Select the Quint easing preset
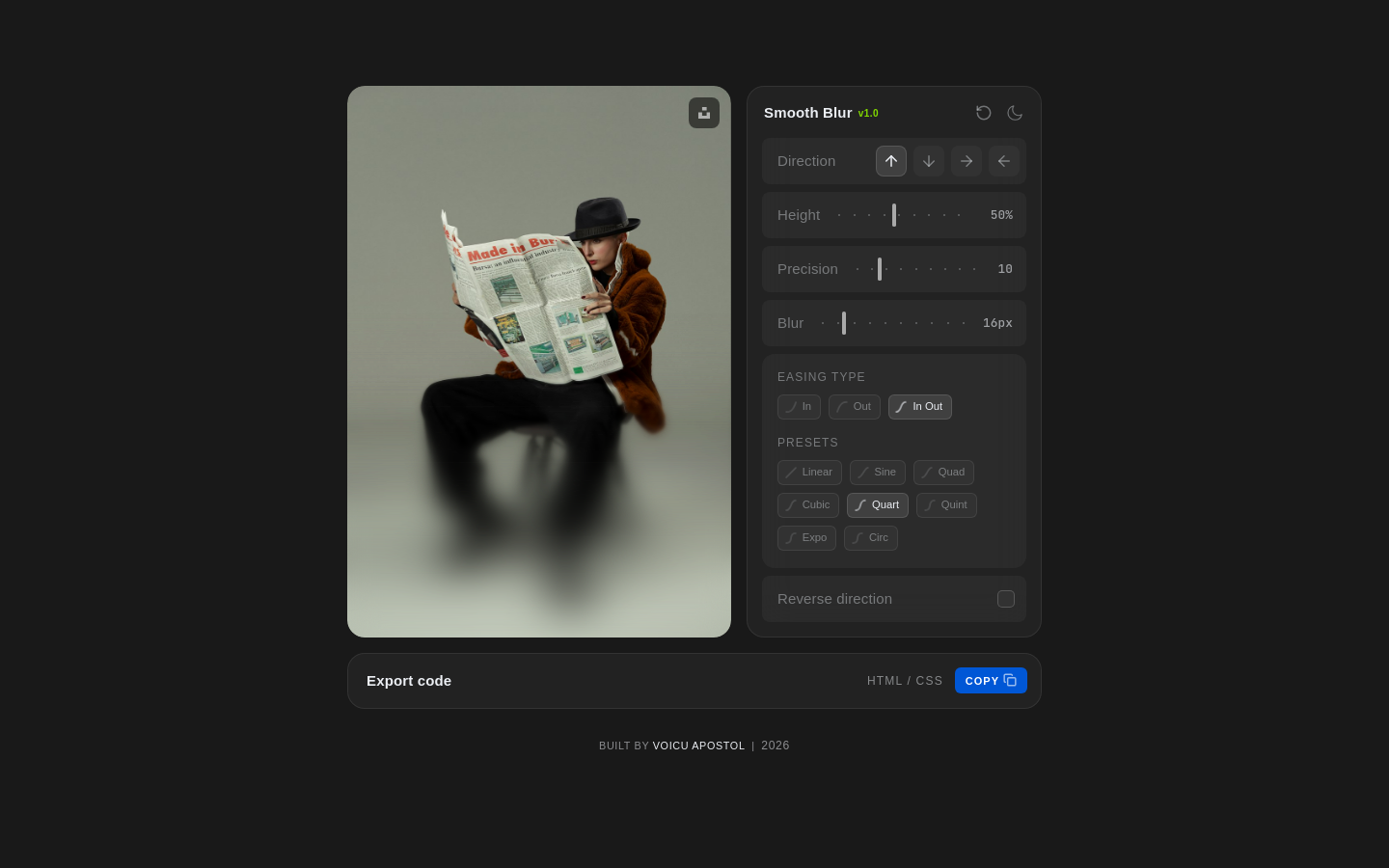This screenshot has height=868, width=1389. [x=946, y=504]
